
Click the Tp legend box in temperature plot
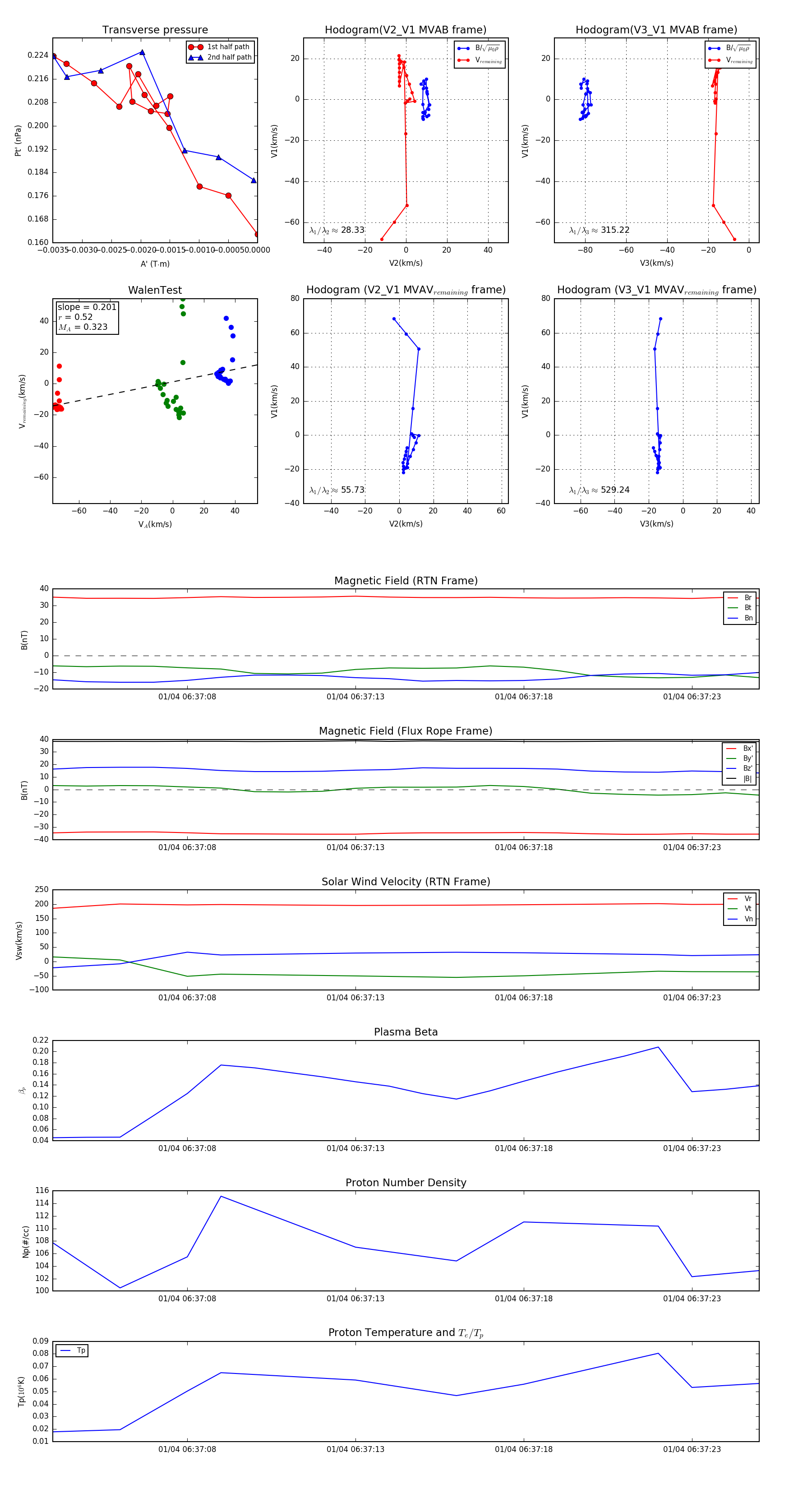pyautogui.click(x=72, y=1350)
